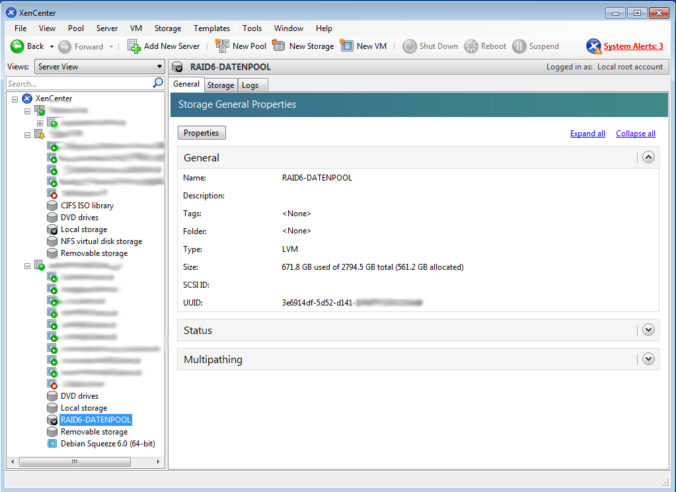Click the Shut Down toolbar icon

pyautogui.click(x=409, y=46)
